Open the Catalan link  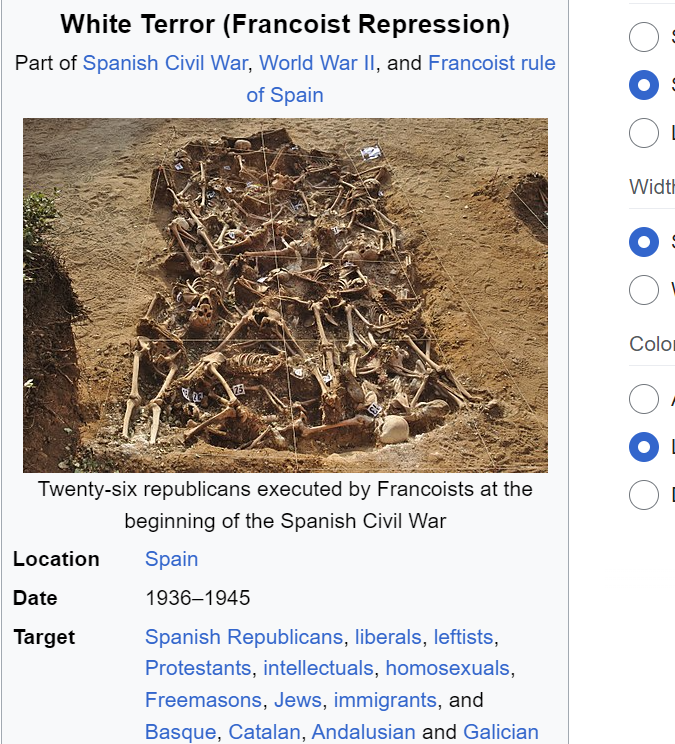tap(264, 732)
